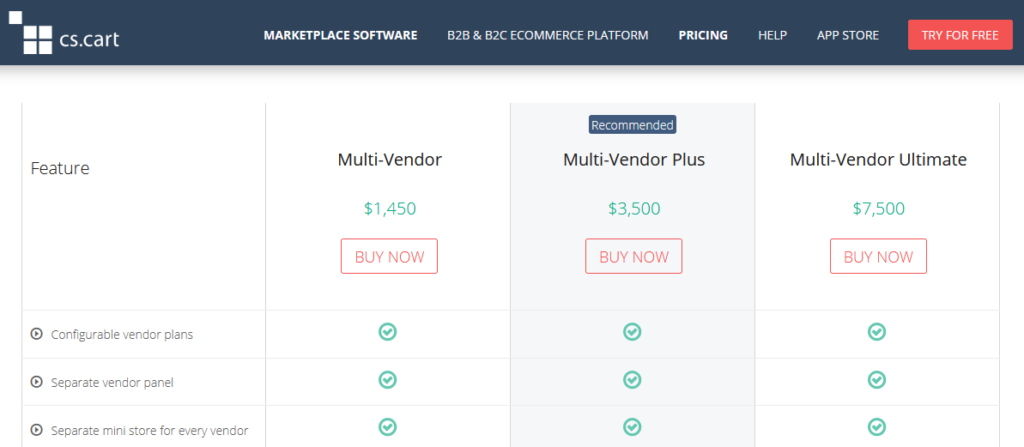Click Configurable vendor plans feature text

[x=122, y=335]
